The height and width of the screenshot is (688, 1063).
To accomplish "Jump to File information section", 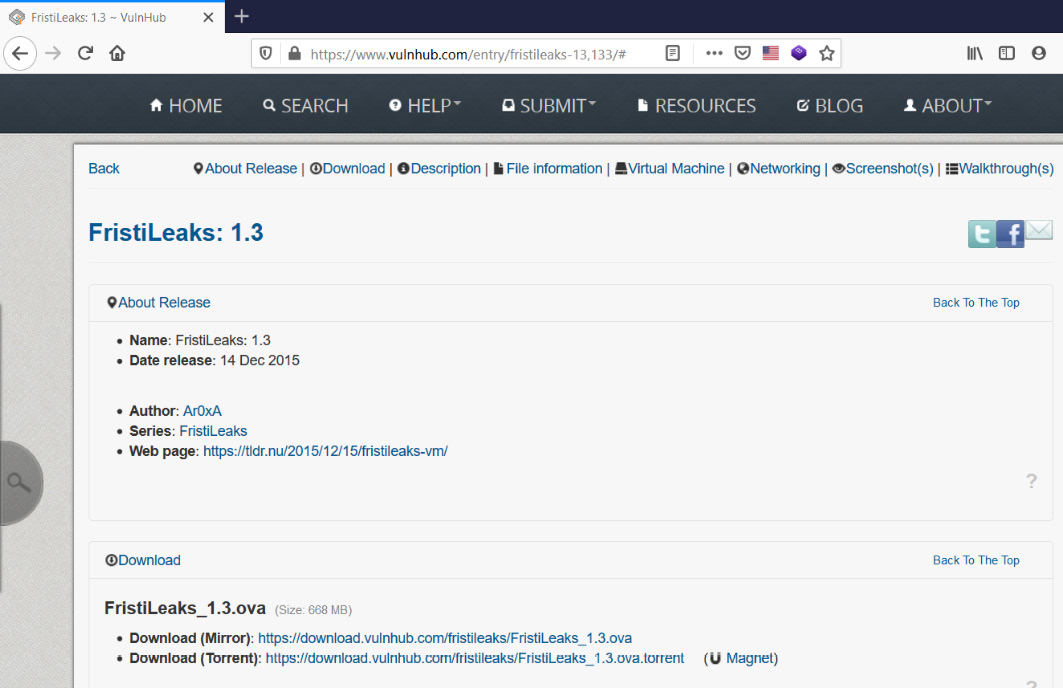I will (x=548, y=168).
